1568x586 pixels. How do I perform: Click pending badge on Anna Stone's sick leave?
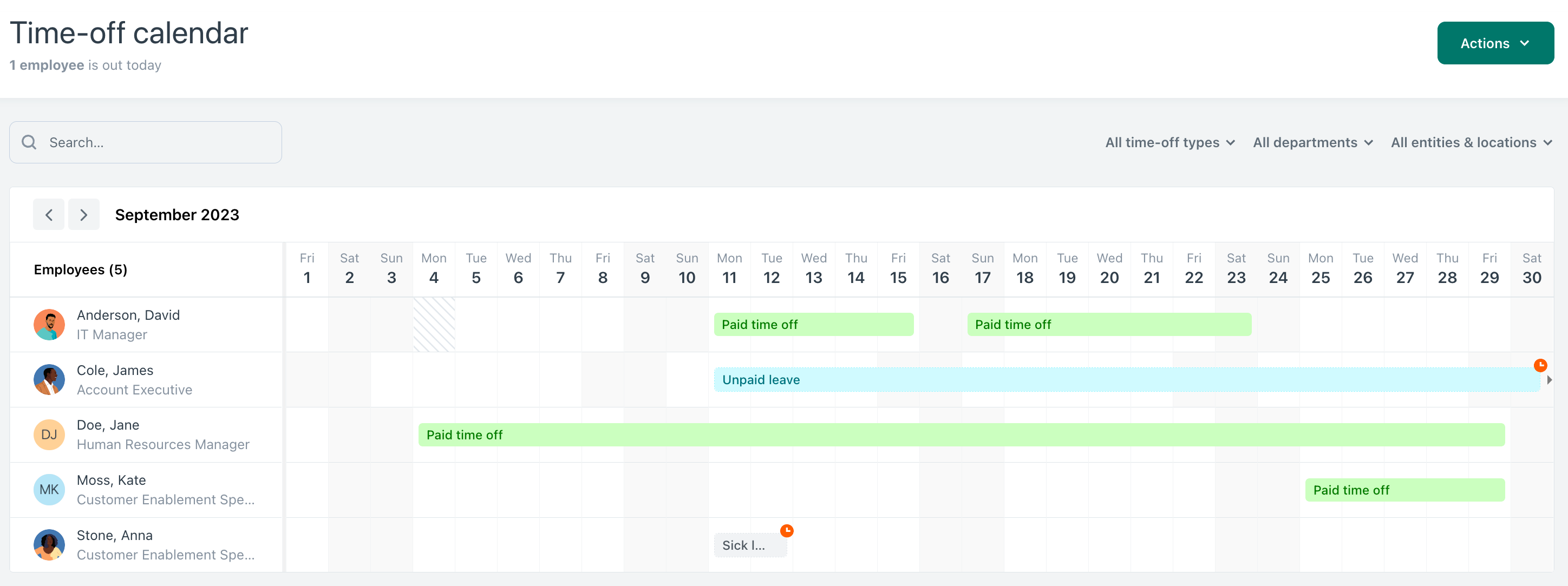pyautogui.click(x=787, y=530)
